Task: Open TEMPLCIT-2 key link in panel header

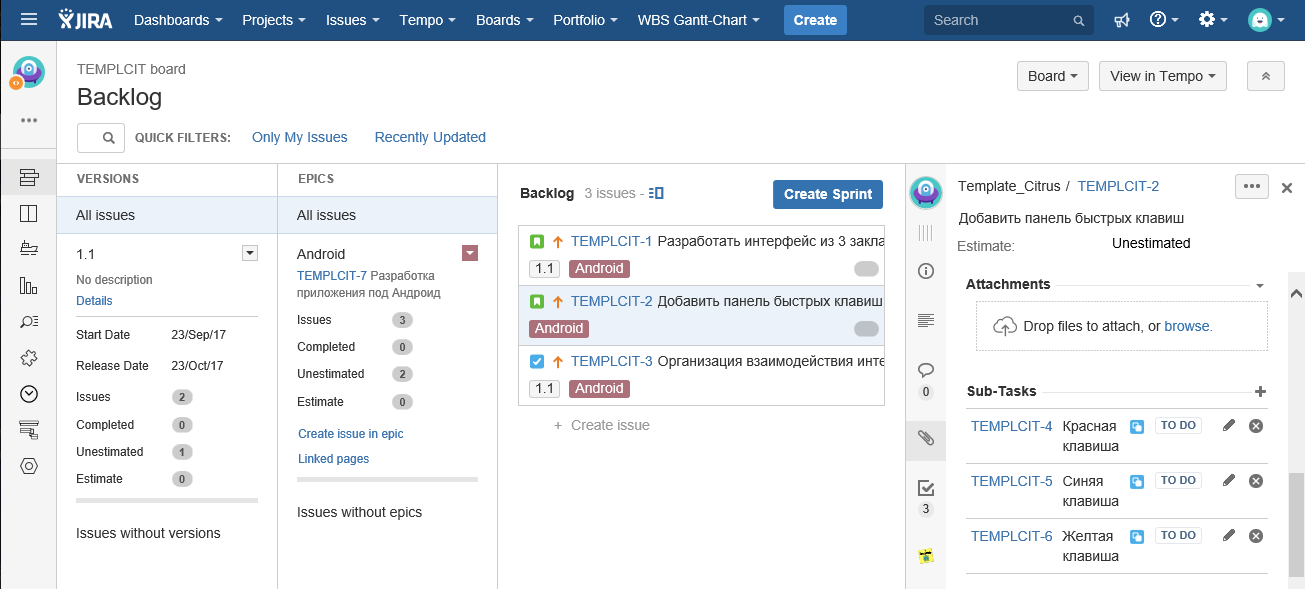Action: tap(1118, 186)
